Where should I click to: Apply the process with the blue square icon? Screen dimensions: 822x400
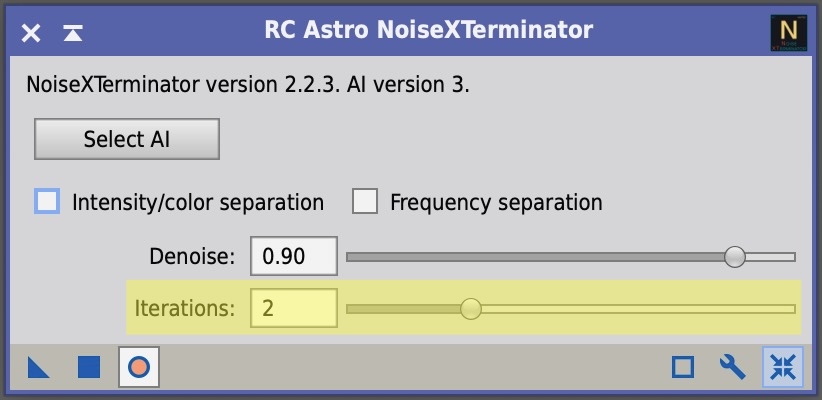point(89,367)
